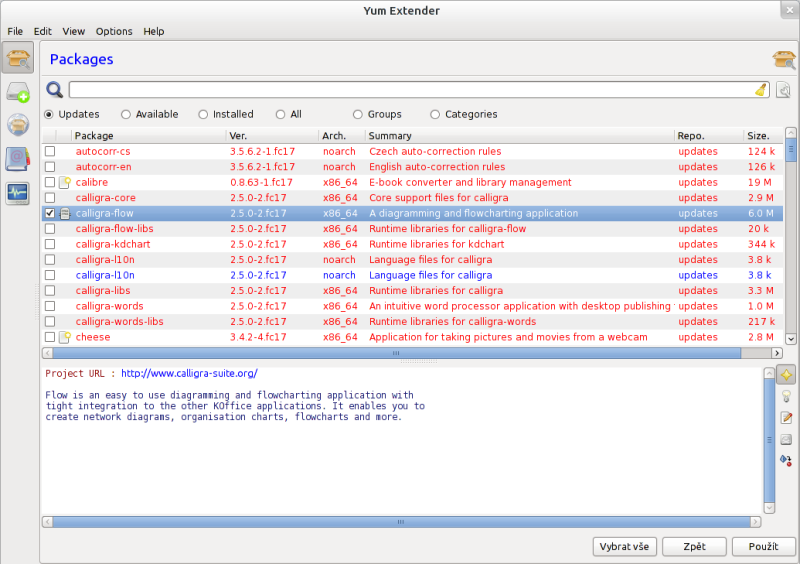The image size is (800, 564).
Task: Click the Použít button
Action: (763, 547)
